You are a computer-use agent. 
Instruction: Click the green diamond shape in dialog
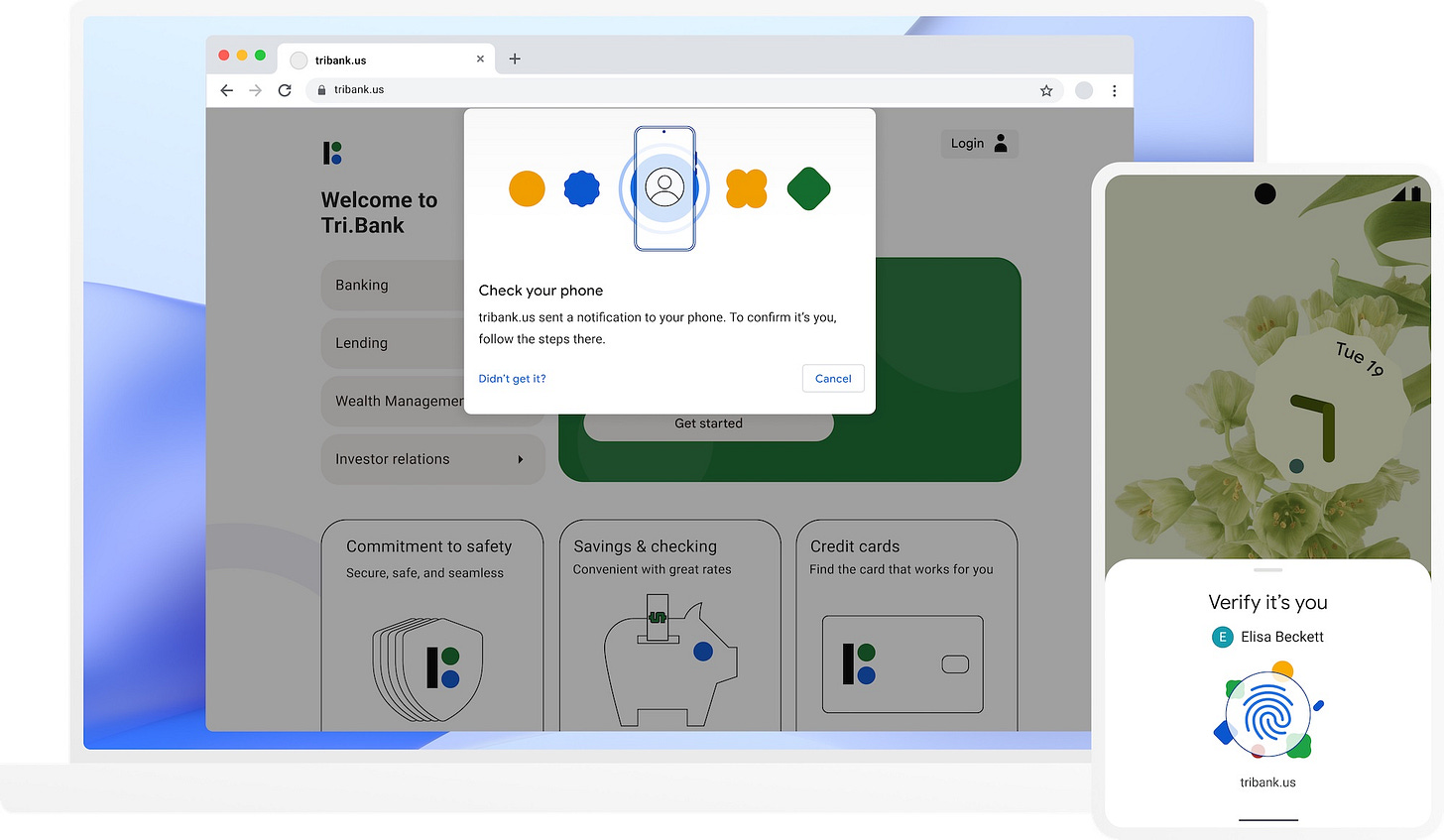808,188
